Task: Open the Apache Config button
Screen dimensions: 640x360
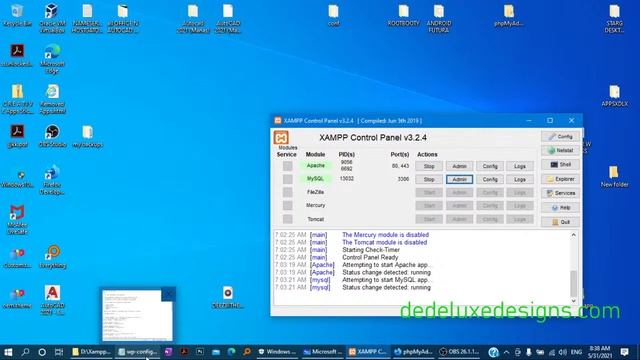Action: [490, 166]
